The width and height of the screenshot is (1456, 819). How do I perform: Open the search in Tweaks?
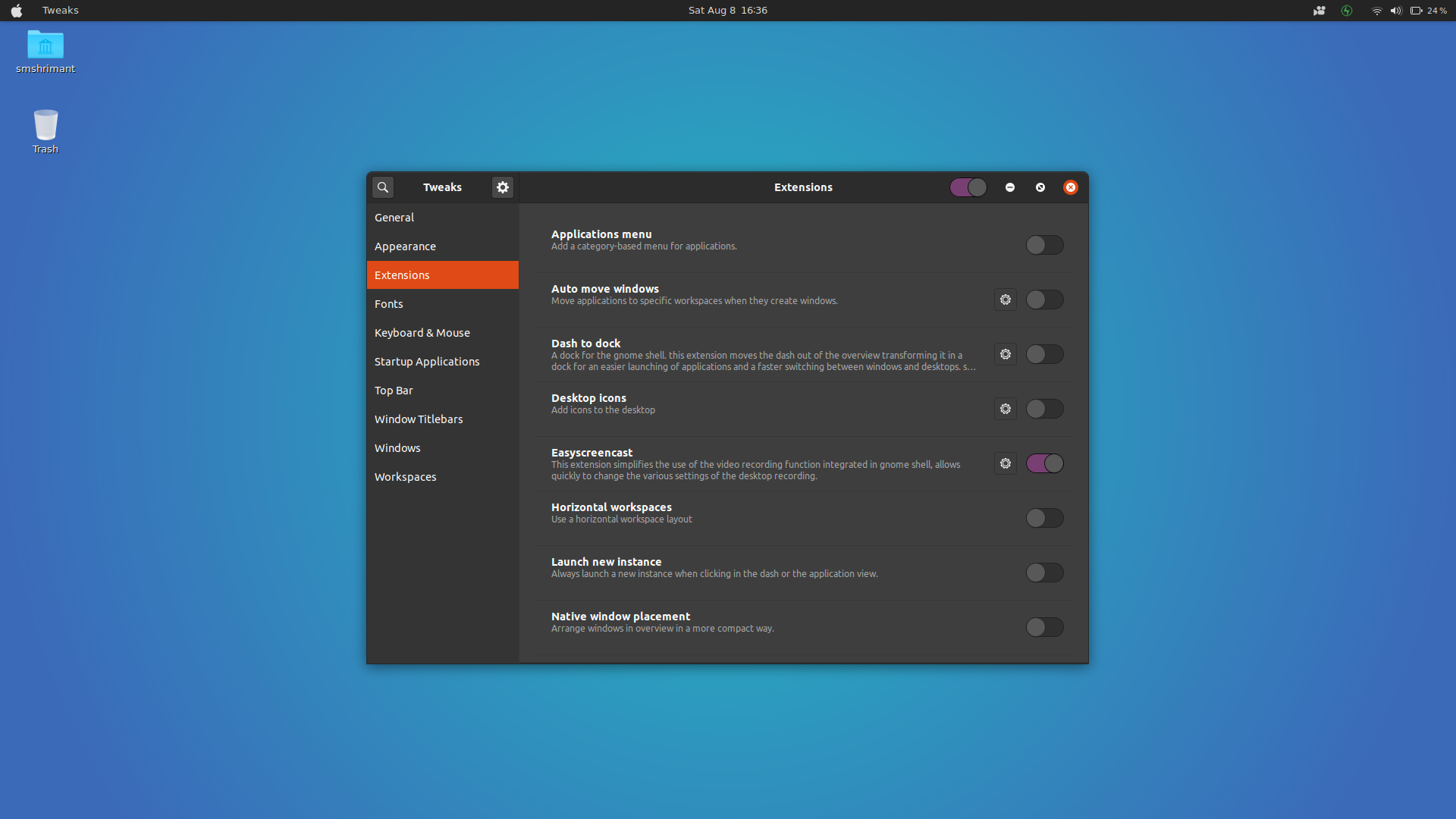point(383,187)
